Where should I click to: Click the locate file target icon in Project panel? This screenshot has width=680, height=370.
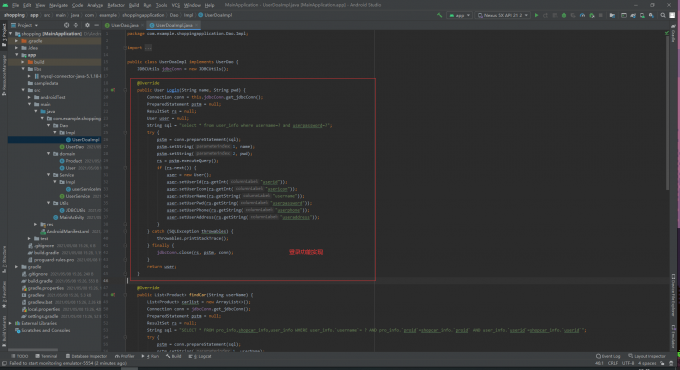tap(66, 25)
